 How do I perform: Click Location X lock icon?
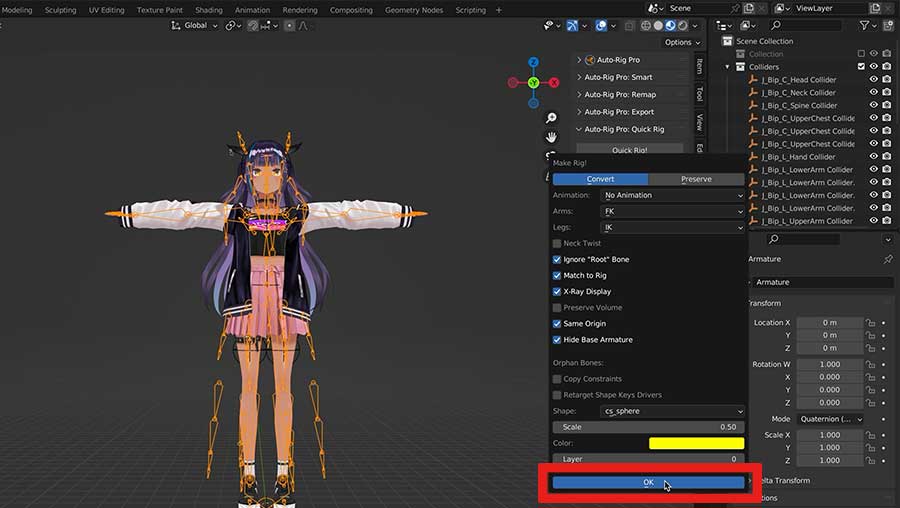pyautogui.click(x=870, y=323)
